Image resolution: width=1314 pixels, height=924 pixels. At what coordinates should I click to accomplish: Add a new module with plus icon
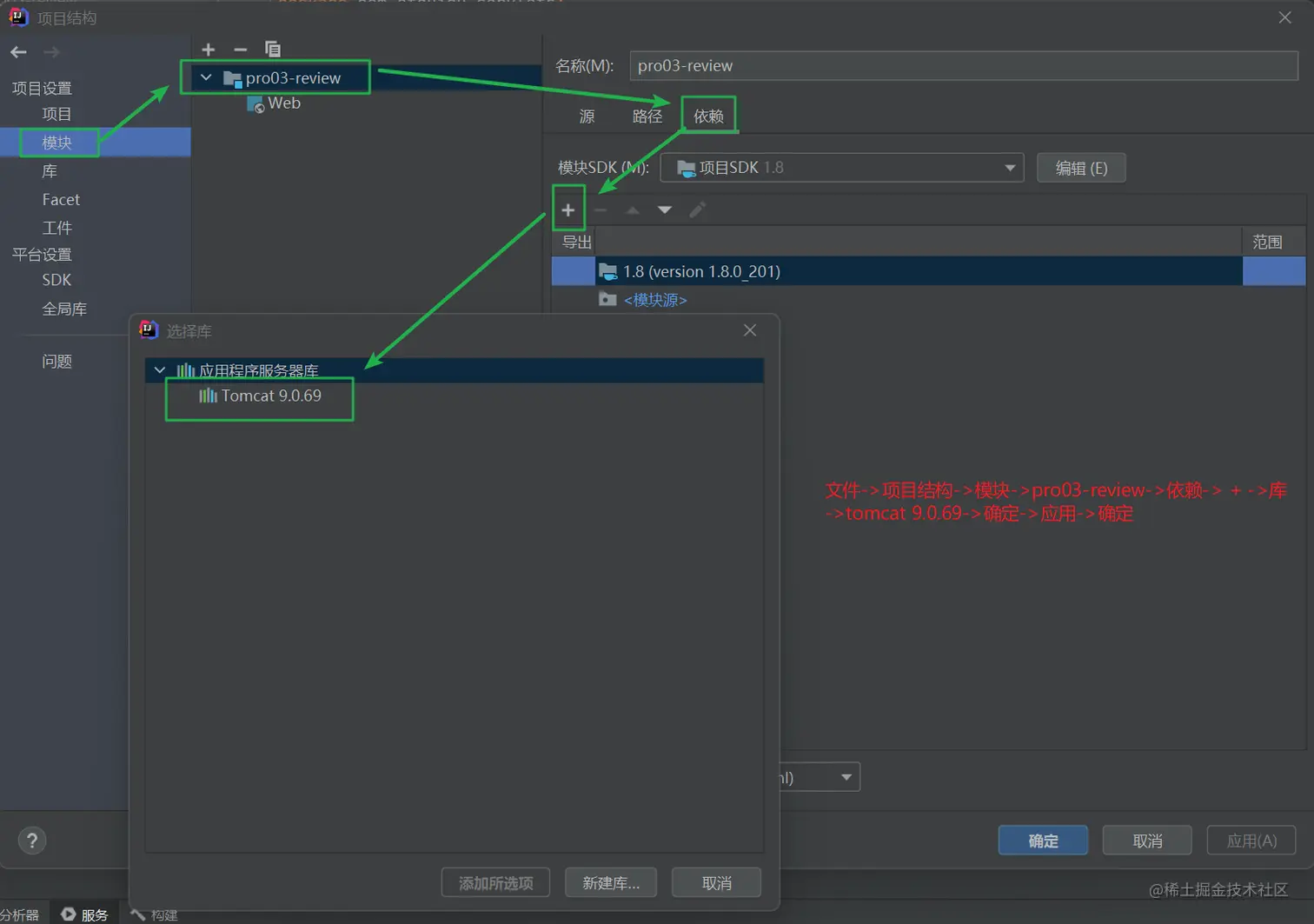(x=209, y=50)
